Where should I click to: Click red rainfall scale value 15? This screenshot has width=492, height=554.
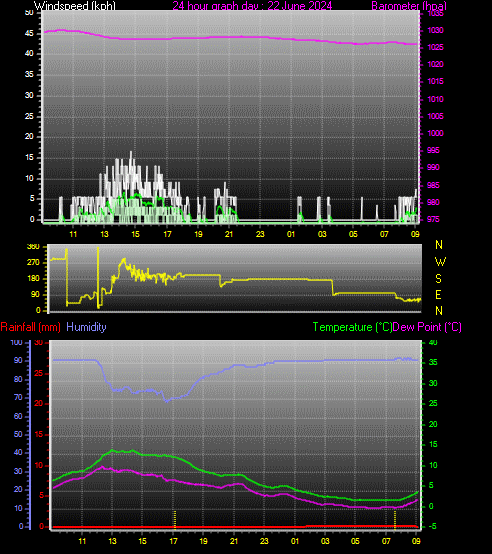coord(38,435)
